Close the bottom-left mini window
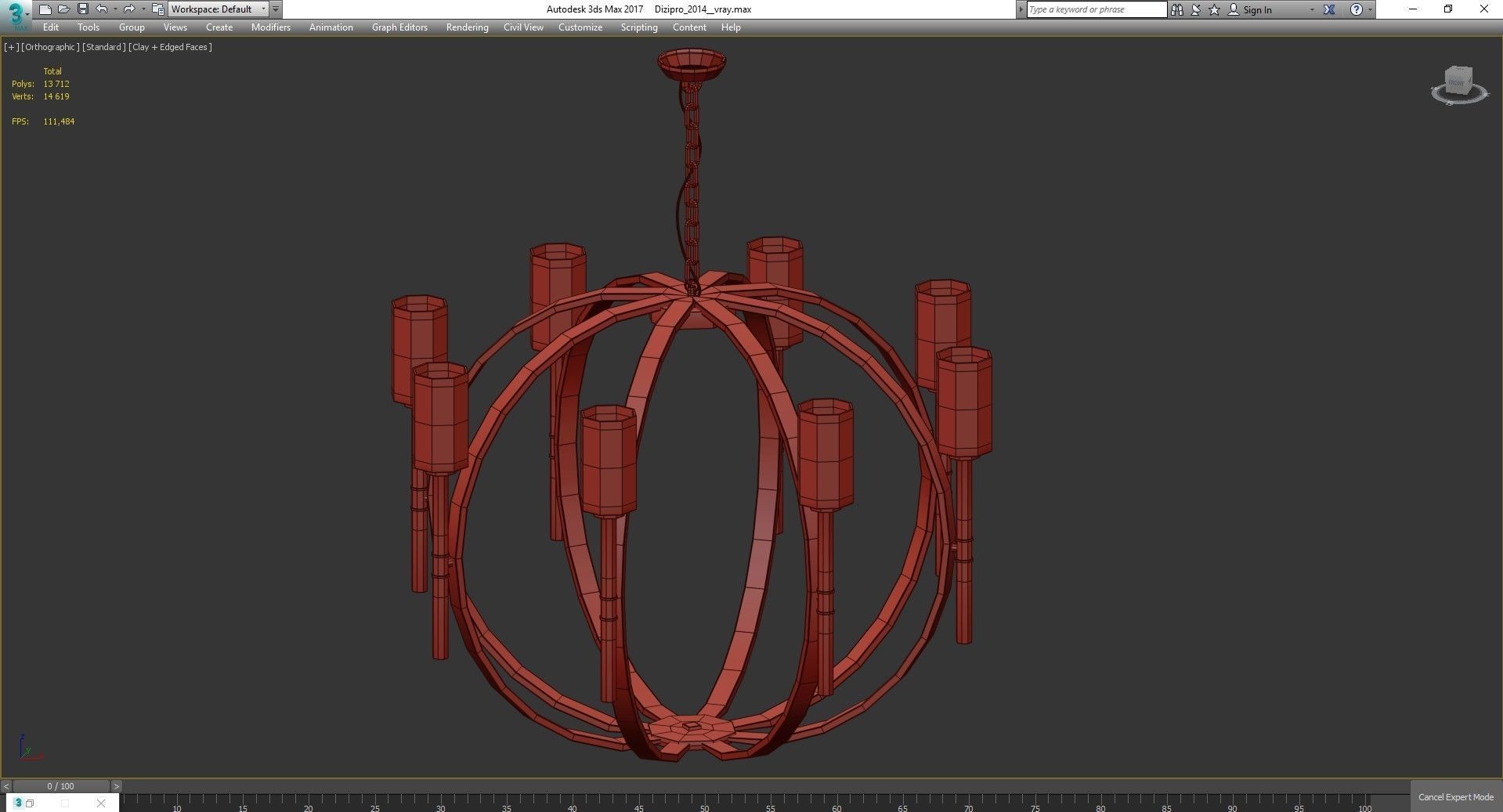 point(101,803)
